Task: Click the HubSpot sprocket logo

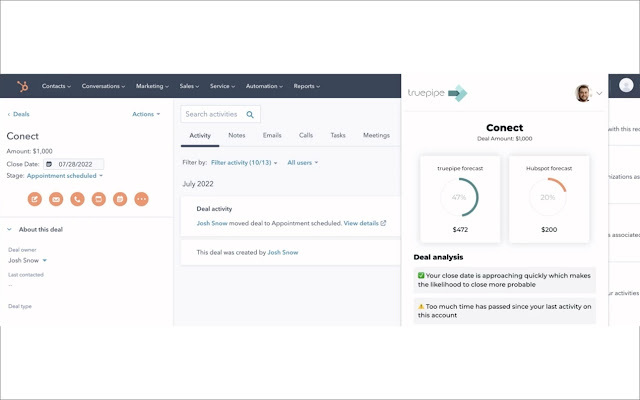Action: point(22,86)
